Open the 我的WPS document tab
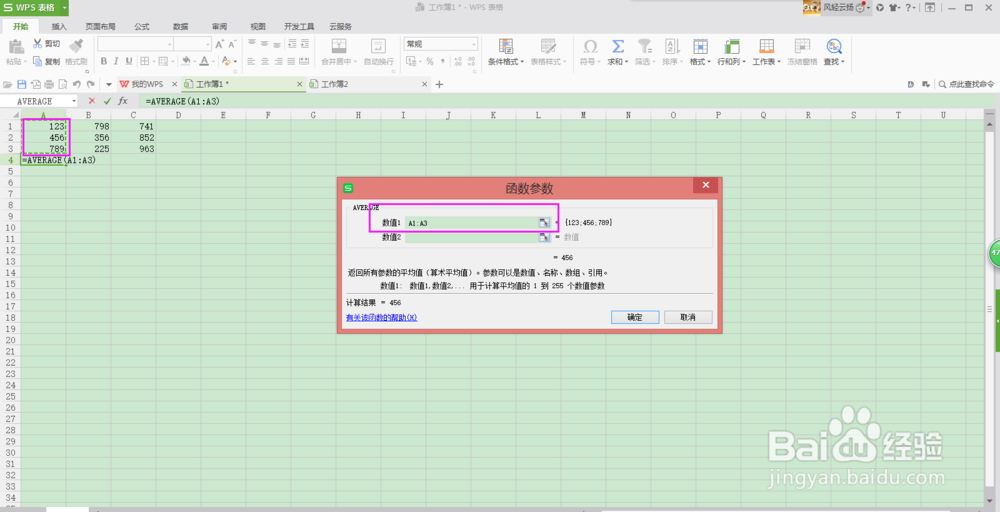Viewport: 1000px width, 512px height. tap(147, 84)
